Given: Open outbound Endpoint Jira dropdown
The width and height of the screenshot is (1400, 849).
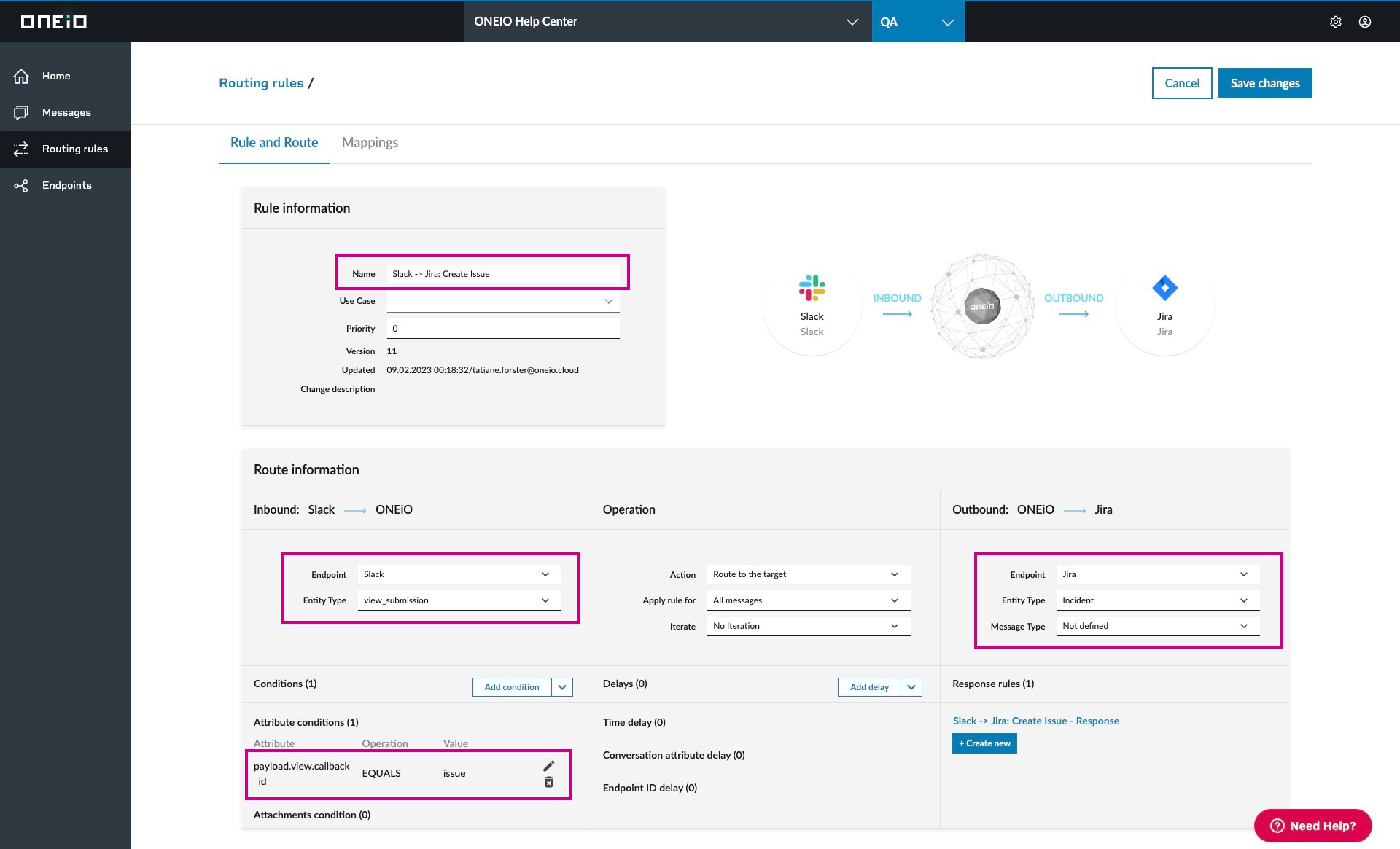Looking at the screenshot, I should (x=1158, y=574).
